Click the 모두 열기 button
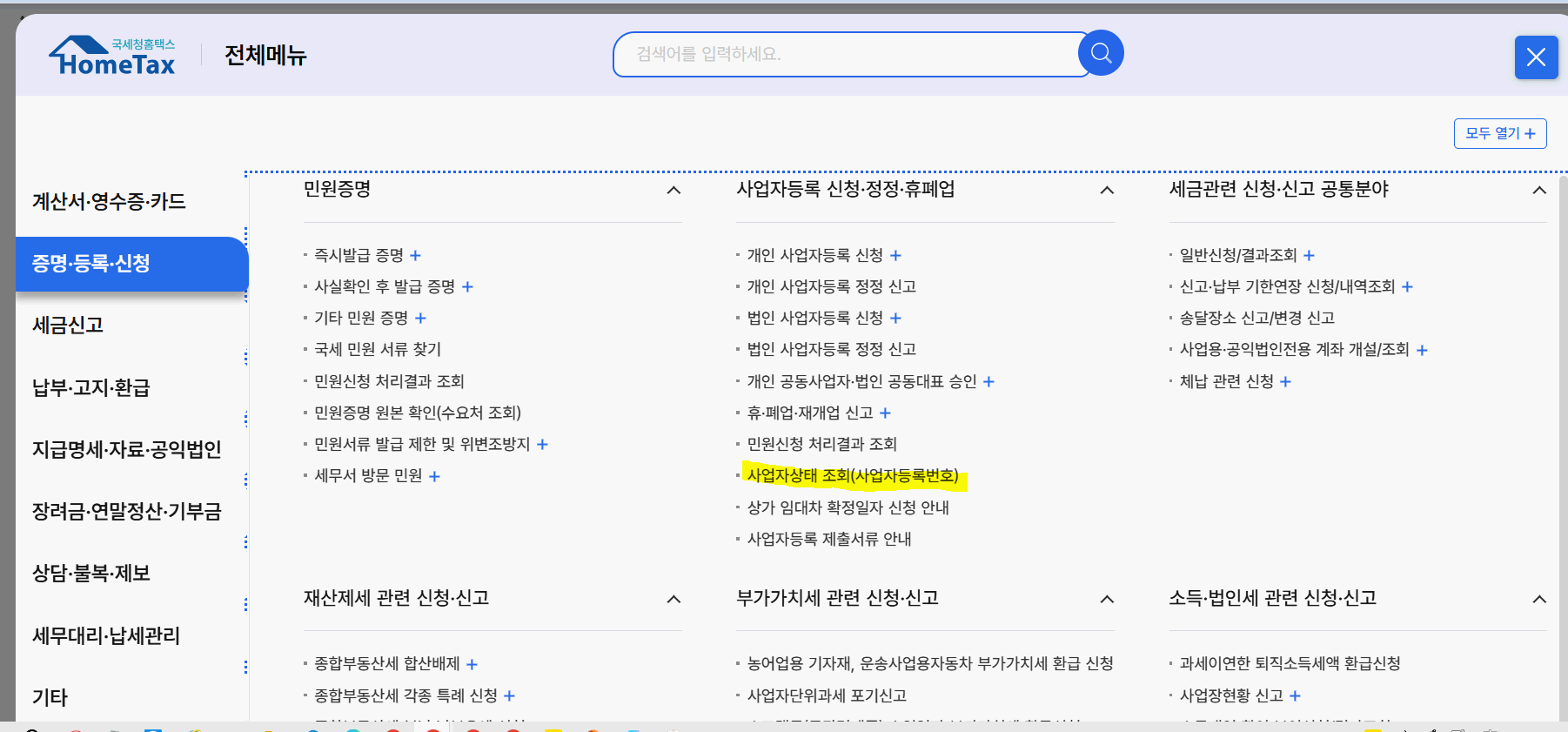Image resolution: width=1568 pixels, height=732 pixels. (x=1499, y=133)
